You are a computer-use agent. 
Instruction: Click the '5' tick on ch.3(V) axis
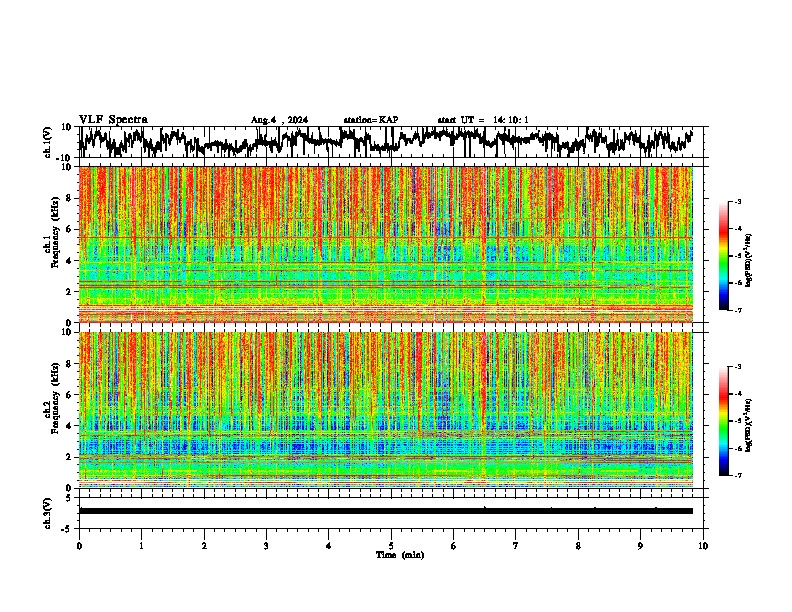[69, 498]
